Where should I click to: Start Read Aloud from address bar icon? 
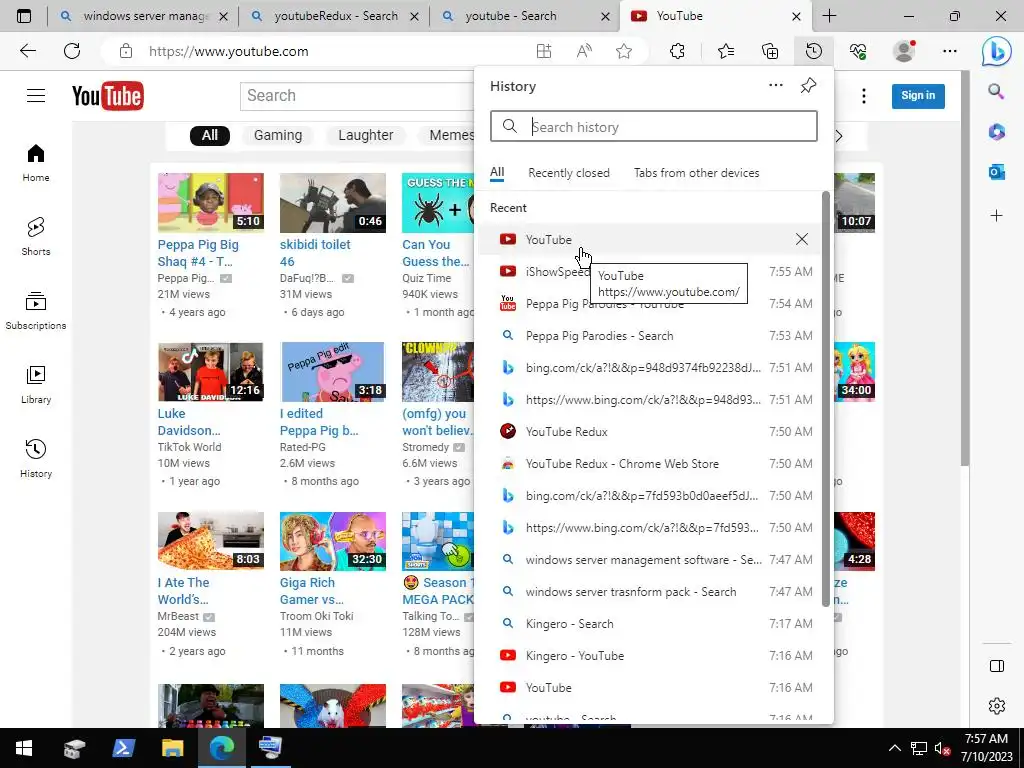(584, 51)
